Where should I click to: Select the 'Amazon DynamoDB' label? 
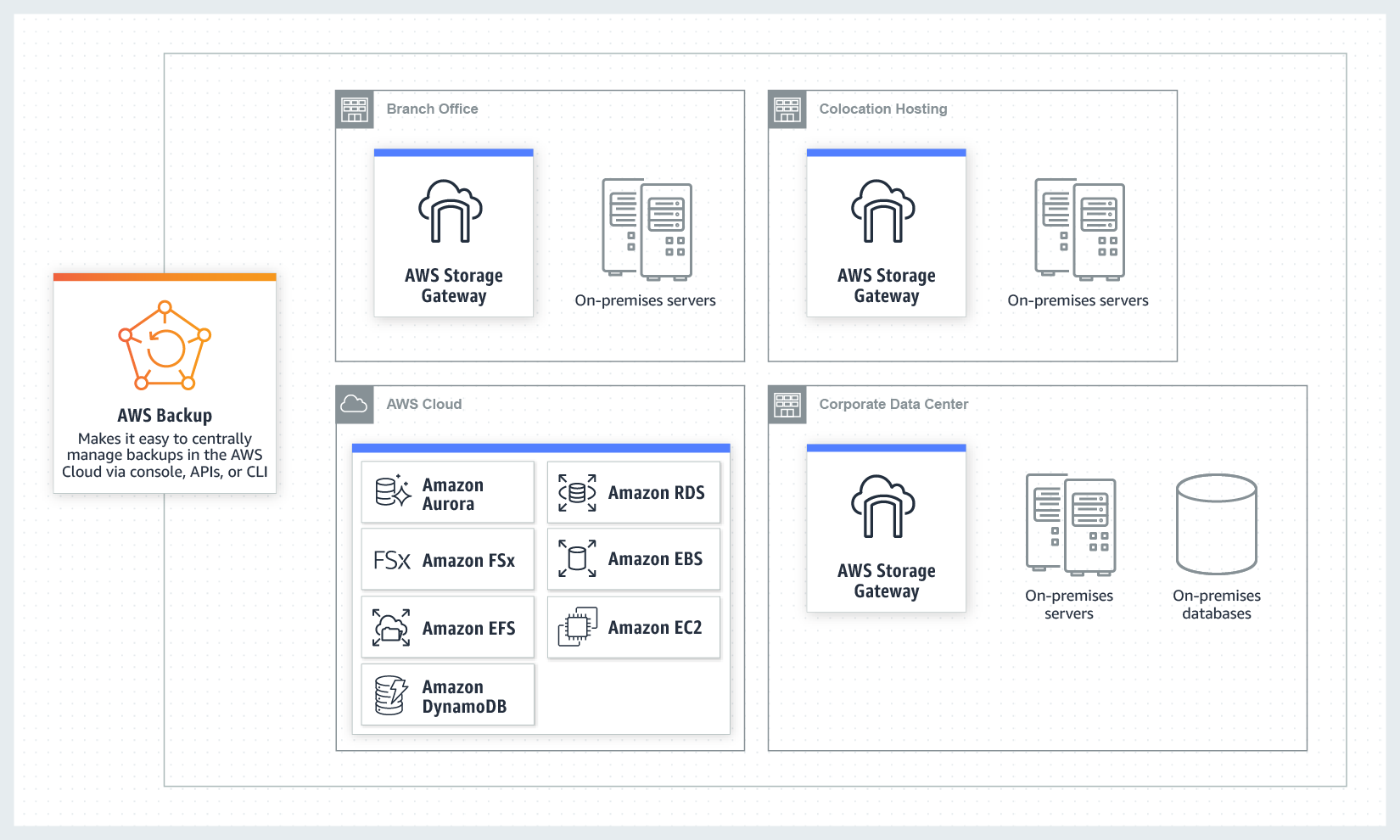[x=464, y=697]
